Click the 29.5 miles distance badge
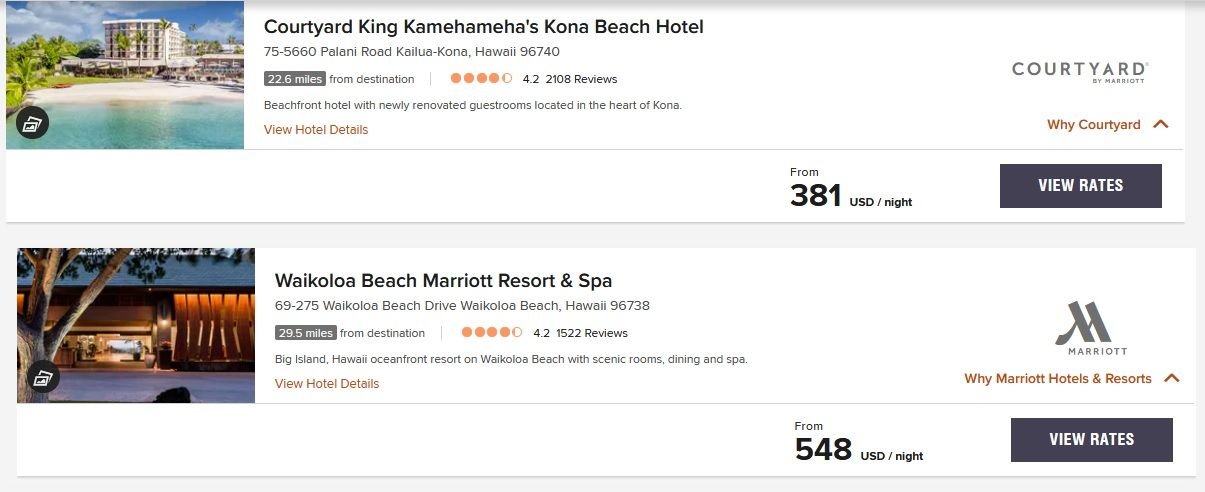 coord(305,333)
